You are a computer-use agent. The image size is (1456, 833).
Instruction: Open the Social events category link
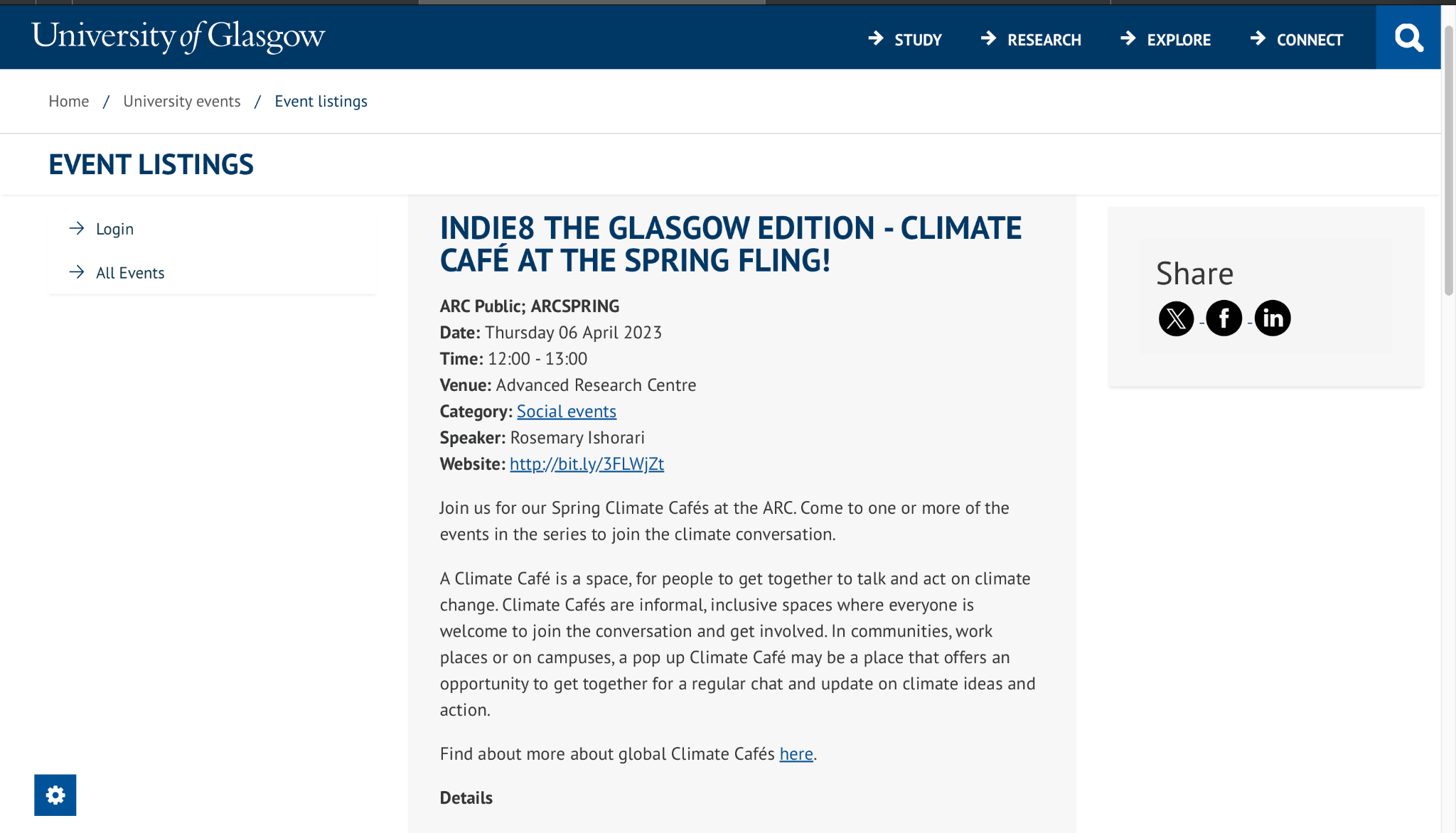coord(567,412)
